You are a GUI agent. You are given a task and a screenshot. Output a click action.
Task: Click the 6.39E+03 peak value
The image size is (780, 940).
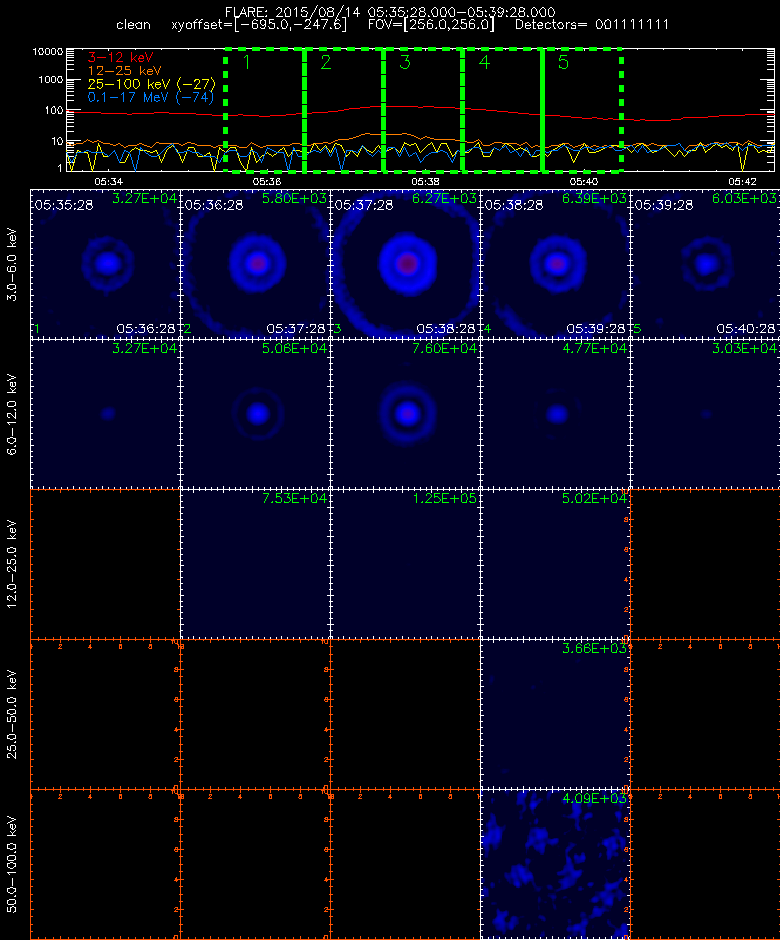click(594, 198)
